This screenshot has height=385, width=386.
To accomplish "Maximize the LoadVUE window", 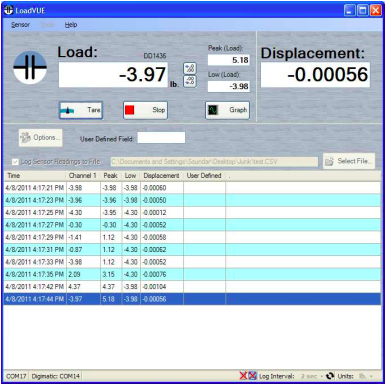I will (363, 10).
